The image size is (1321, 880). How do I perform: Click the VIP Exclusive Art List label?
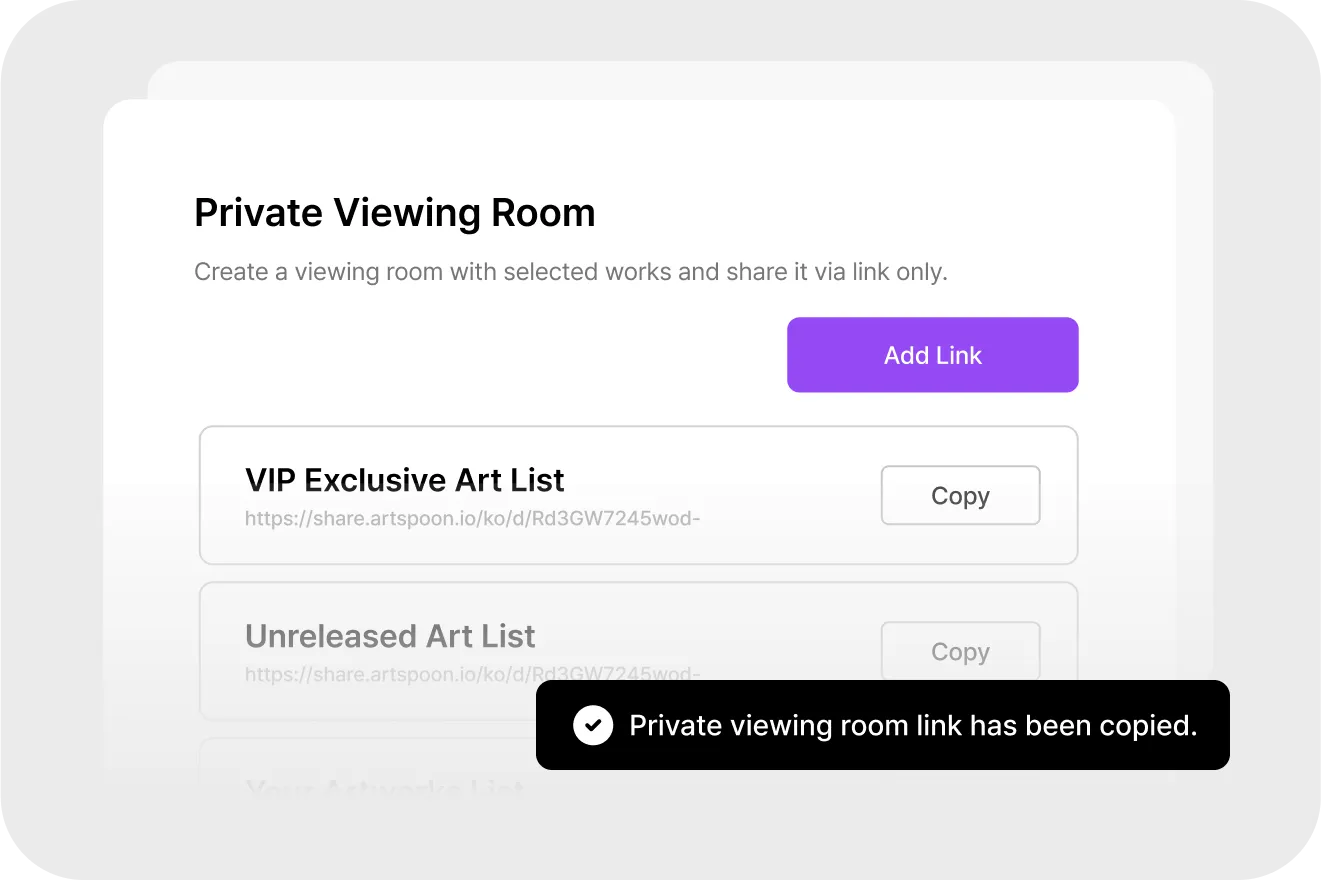point(405,480)
